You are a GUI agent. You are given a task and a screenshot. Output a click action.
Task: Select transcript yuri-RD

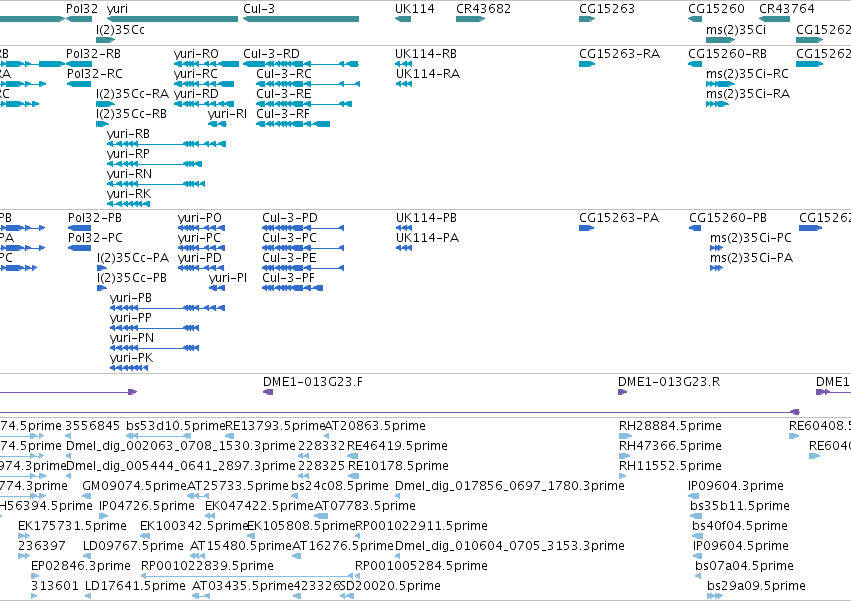(196, 94)
